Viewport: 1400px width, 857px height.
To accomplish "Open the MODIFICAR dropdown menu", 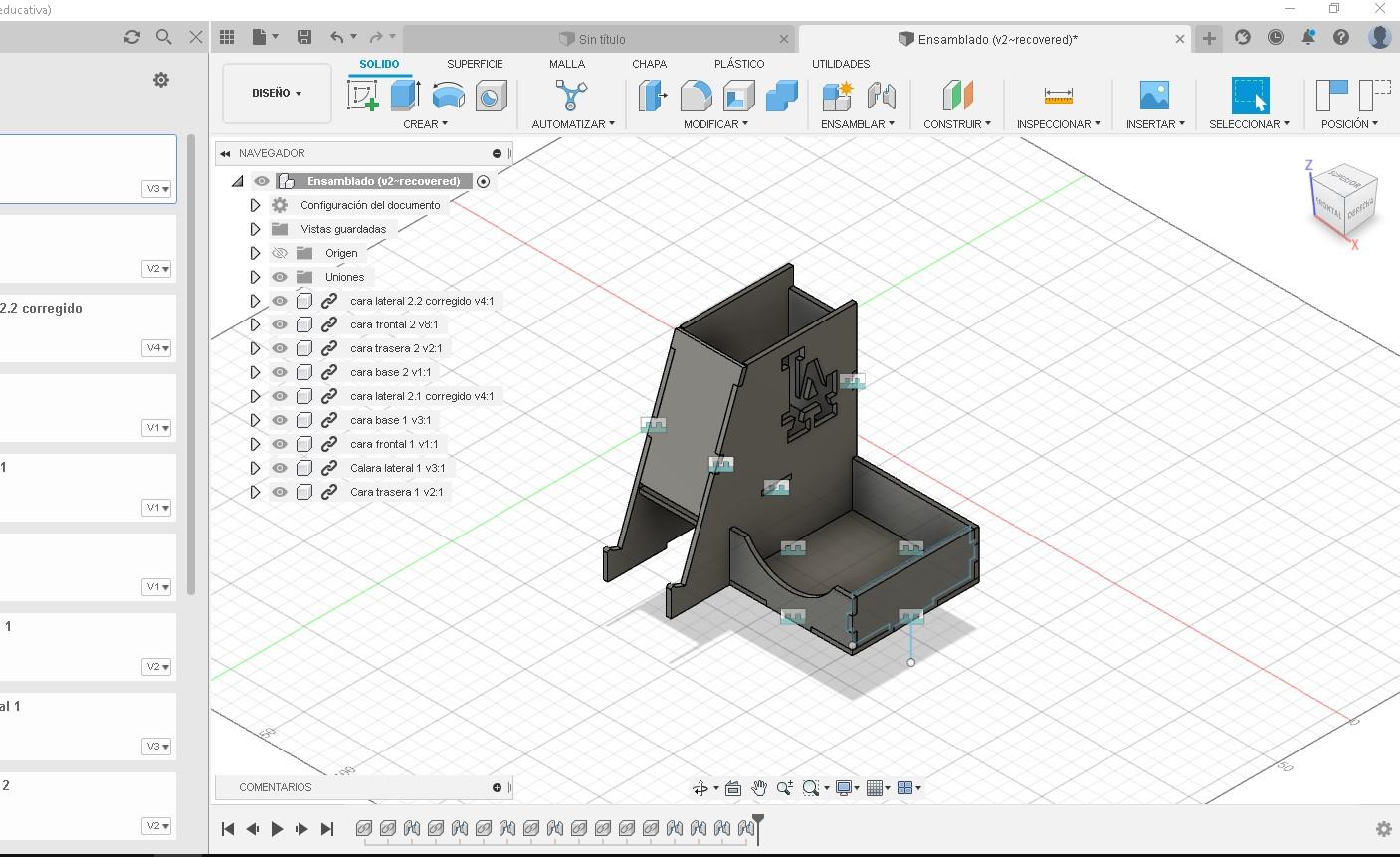I will 715,124.
